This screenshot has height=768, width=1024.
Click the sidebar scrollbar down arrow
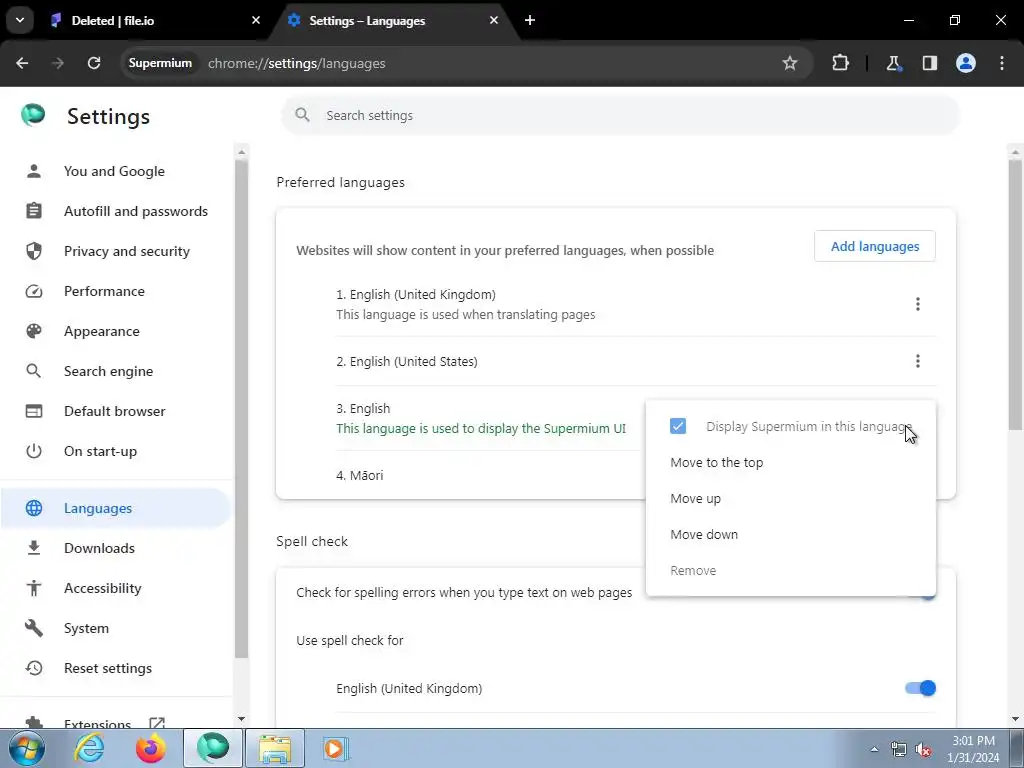[x=241, y=719]
